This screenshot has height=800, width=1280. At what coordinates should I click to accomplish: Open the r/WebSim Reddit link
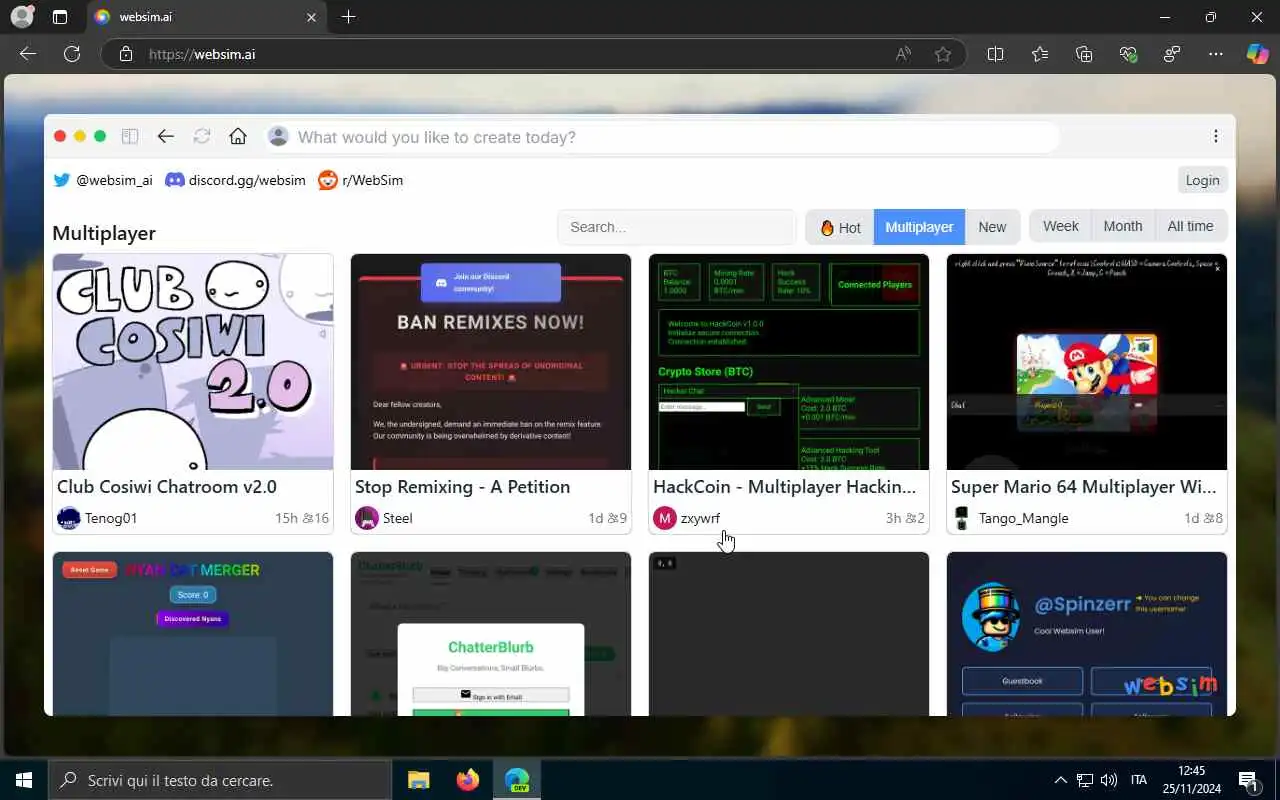click(x=361, y=180)
